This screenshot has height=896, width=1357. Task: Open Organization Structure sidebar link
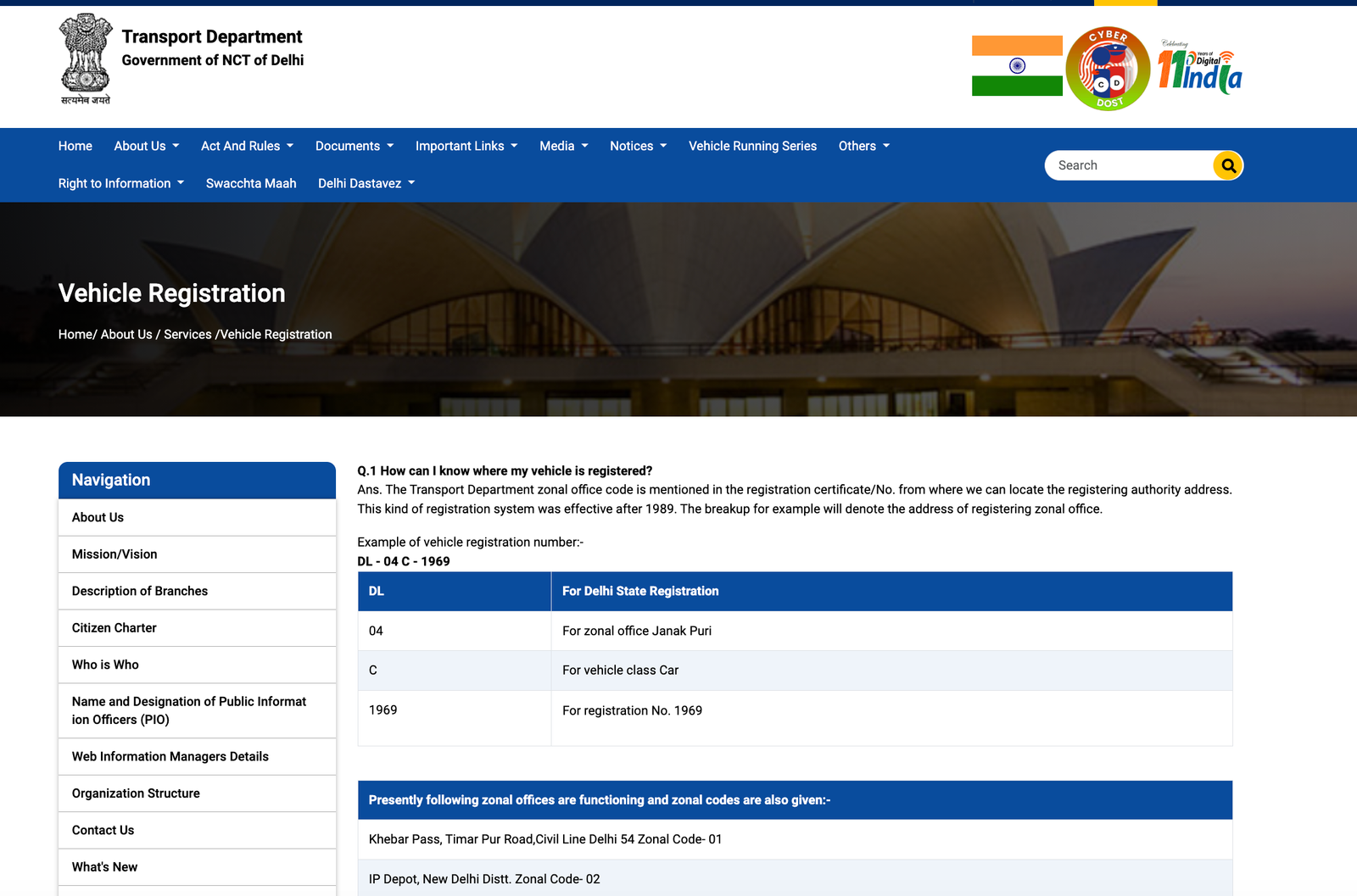[x=197, y=793]
